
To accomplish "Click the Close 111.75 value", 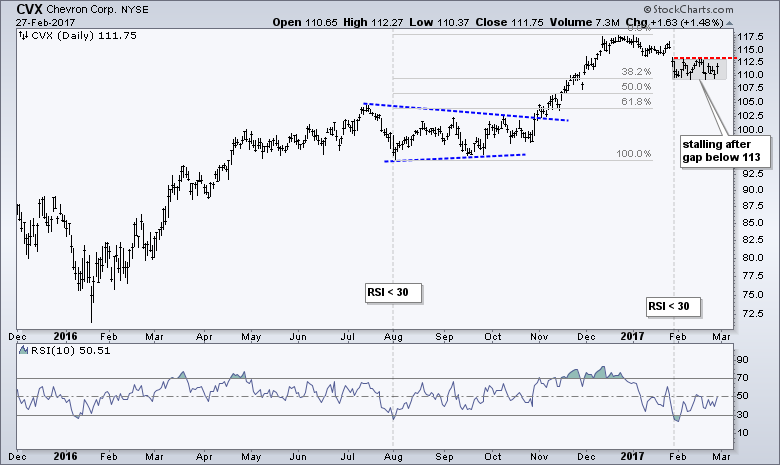I will (x=509, y=22).
